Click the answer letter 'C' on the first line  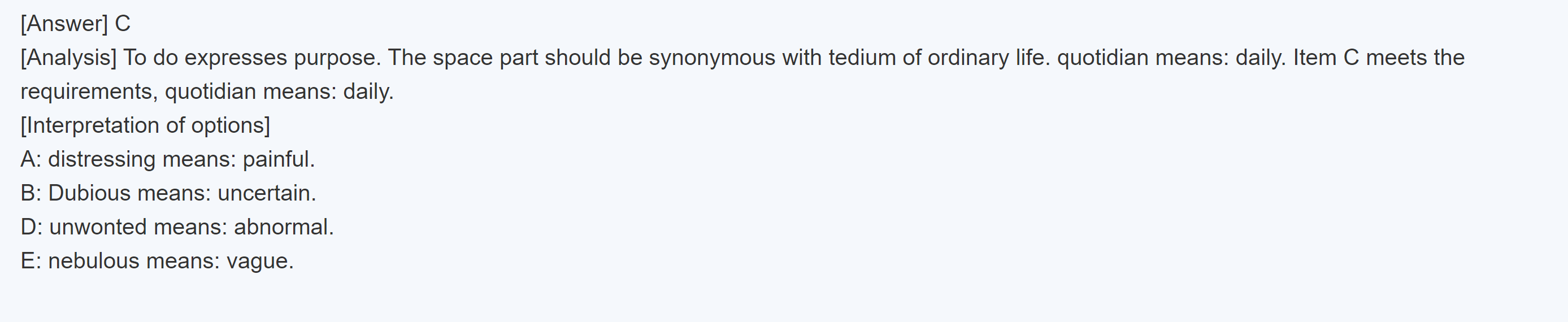(123, 24)
